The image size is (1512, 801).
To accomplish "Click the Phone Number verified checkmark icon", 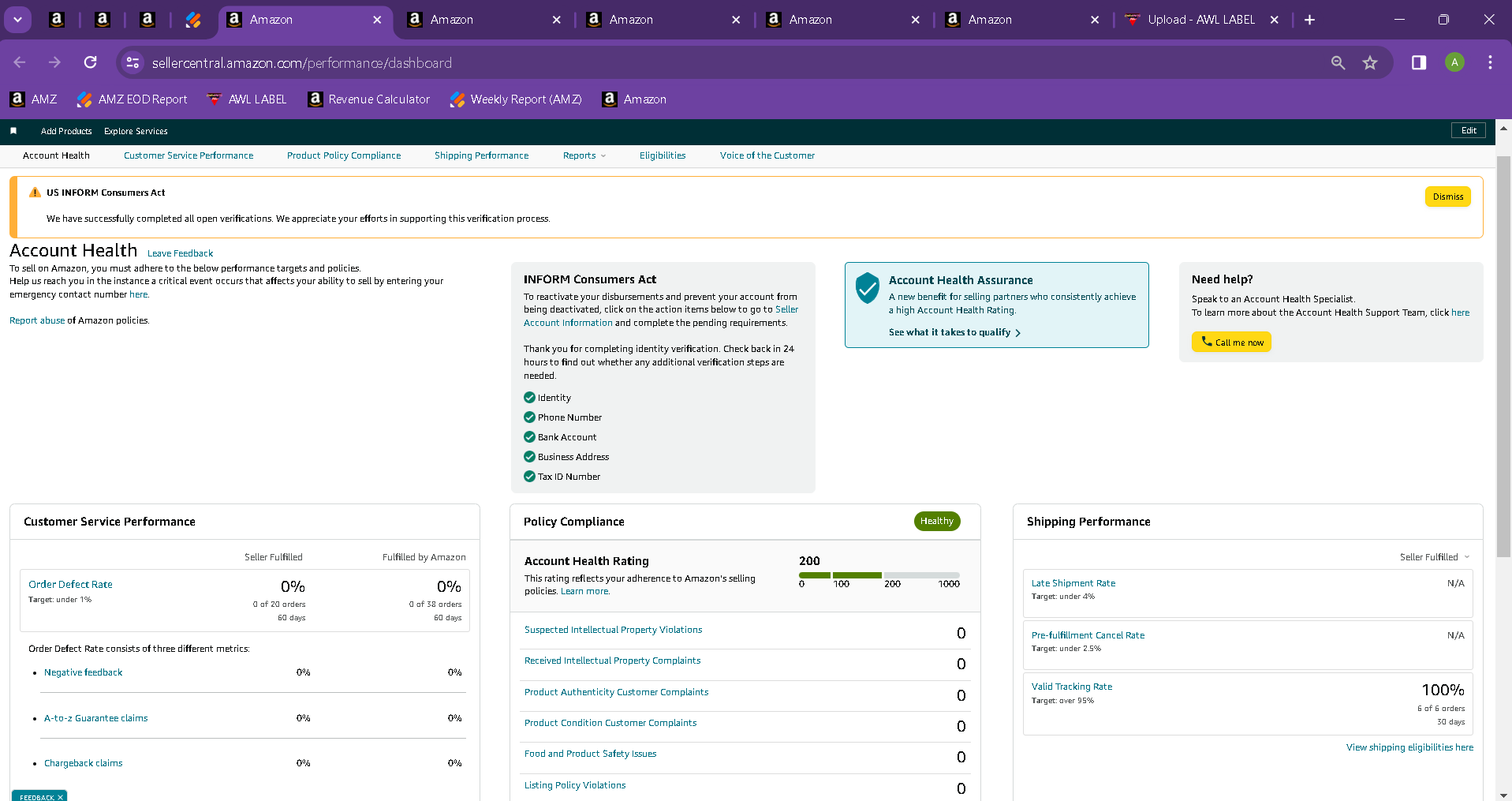I will (529, 417).
